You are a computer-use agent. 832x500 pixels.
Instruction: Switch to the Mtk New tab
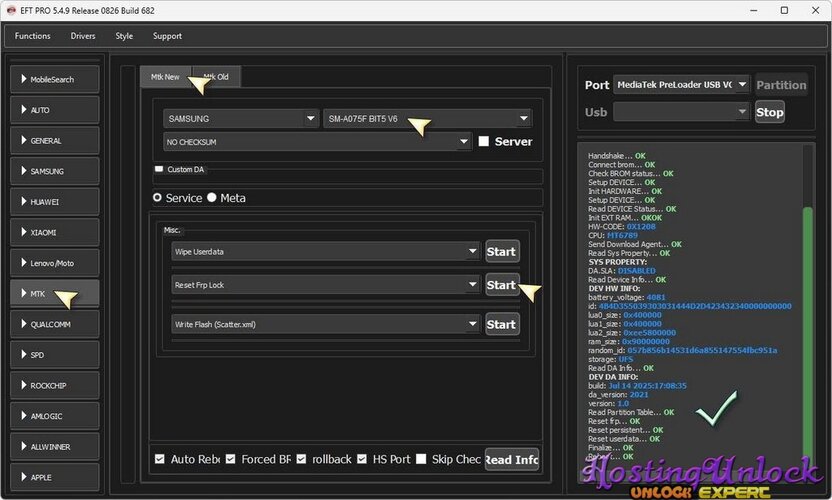click(165, 77)
